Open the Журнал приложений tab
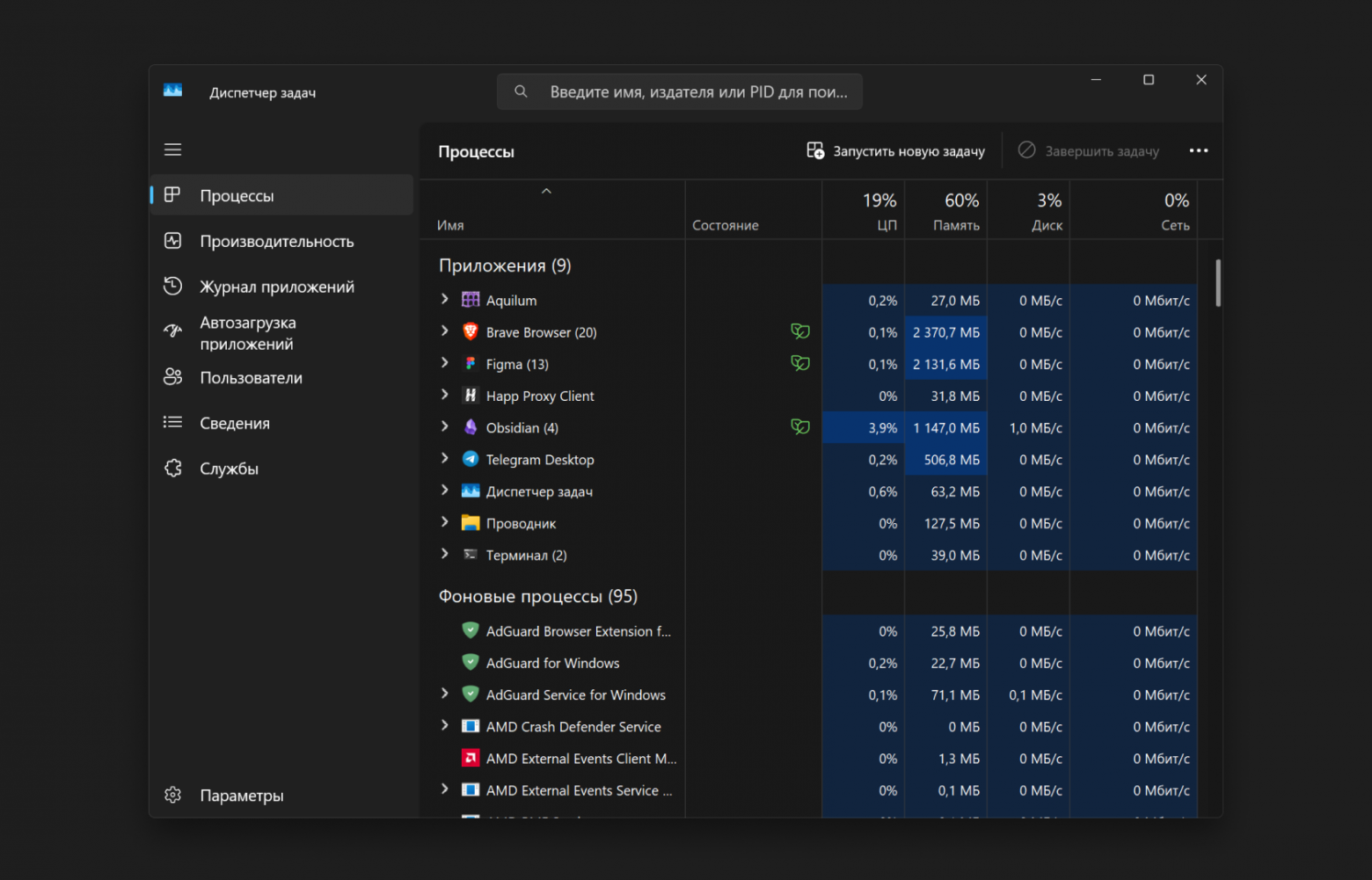 [x=281, y=287]
